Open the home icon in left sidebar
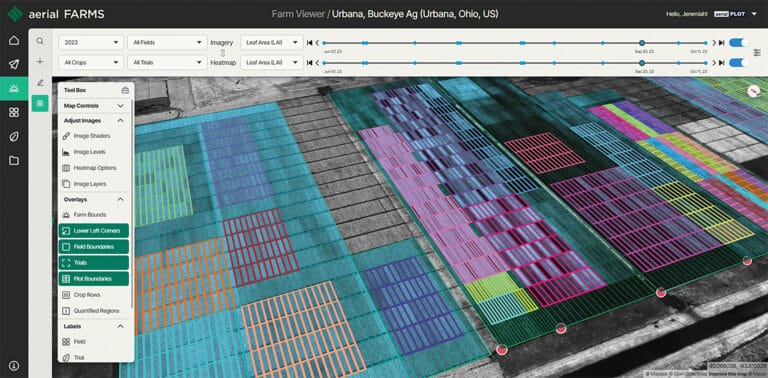Image resolution: width=768 pixels, height=378 pixels. point(14,40)
